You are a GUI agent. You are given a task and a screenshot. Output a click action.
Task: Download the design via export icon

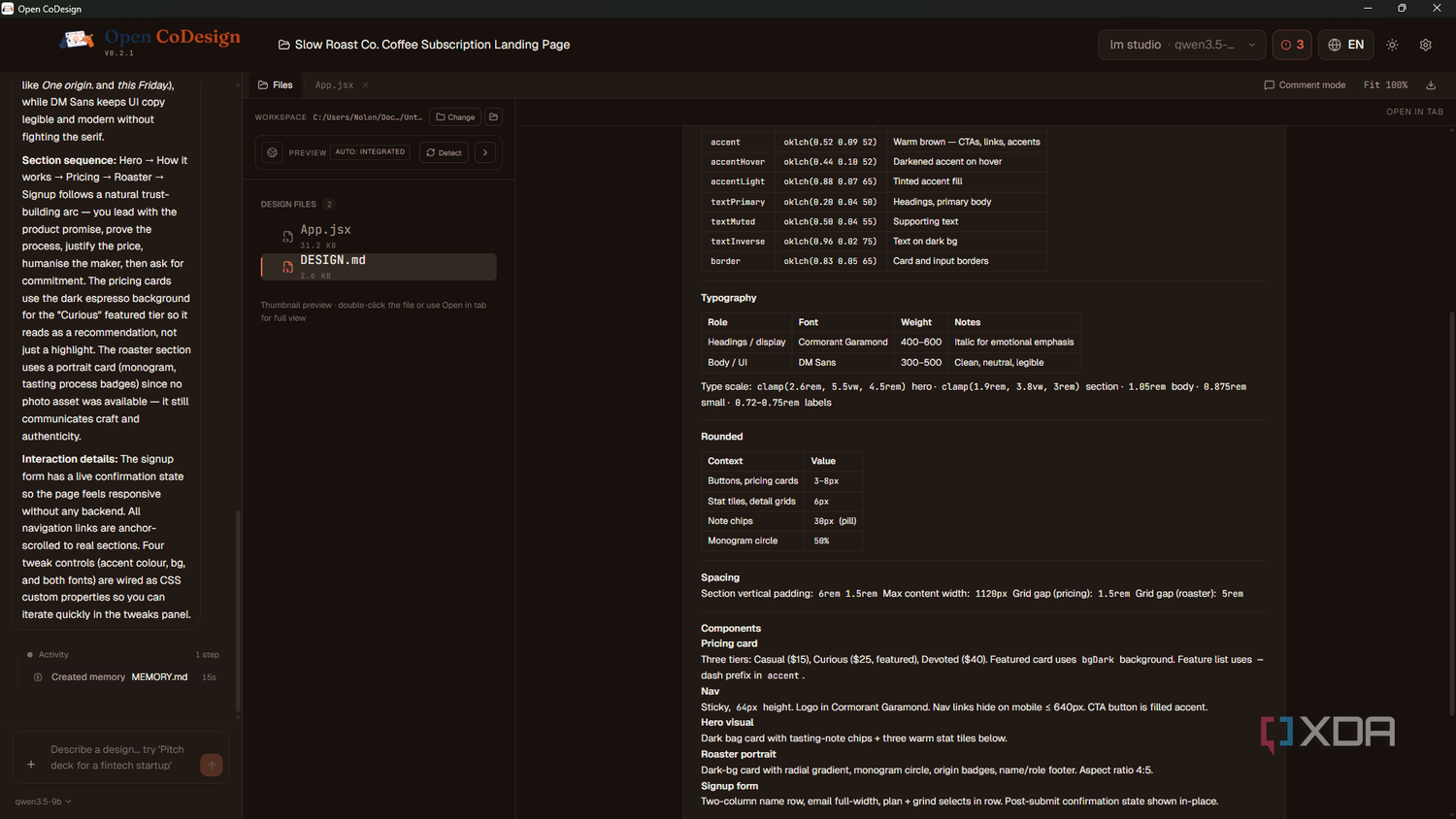pyautogui.click(x=1431, y=85)
